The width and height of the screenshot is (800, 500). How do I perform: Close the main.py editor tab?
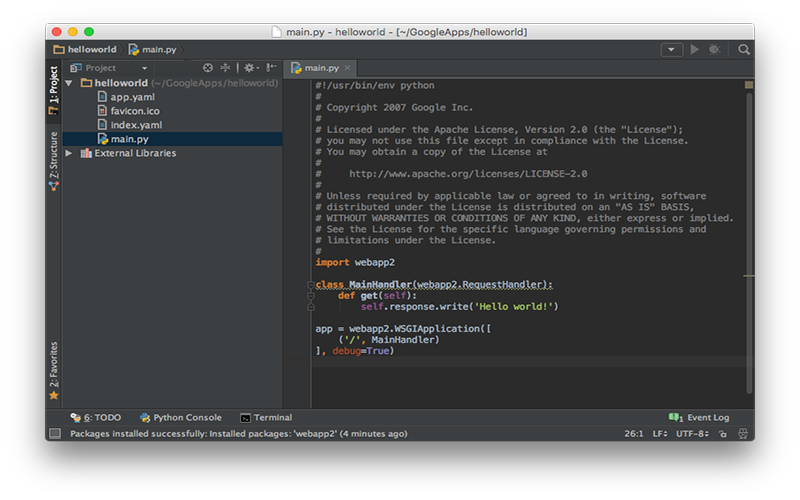[x=347, y=68]
